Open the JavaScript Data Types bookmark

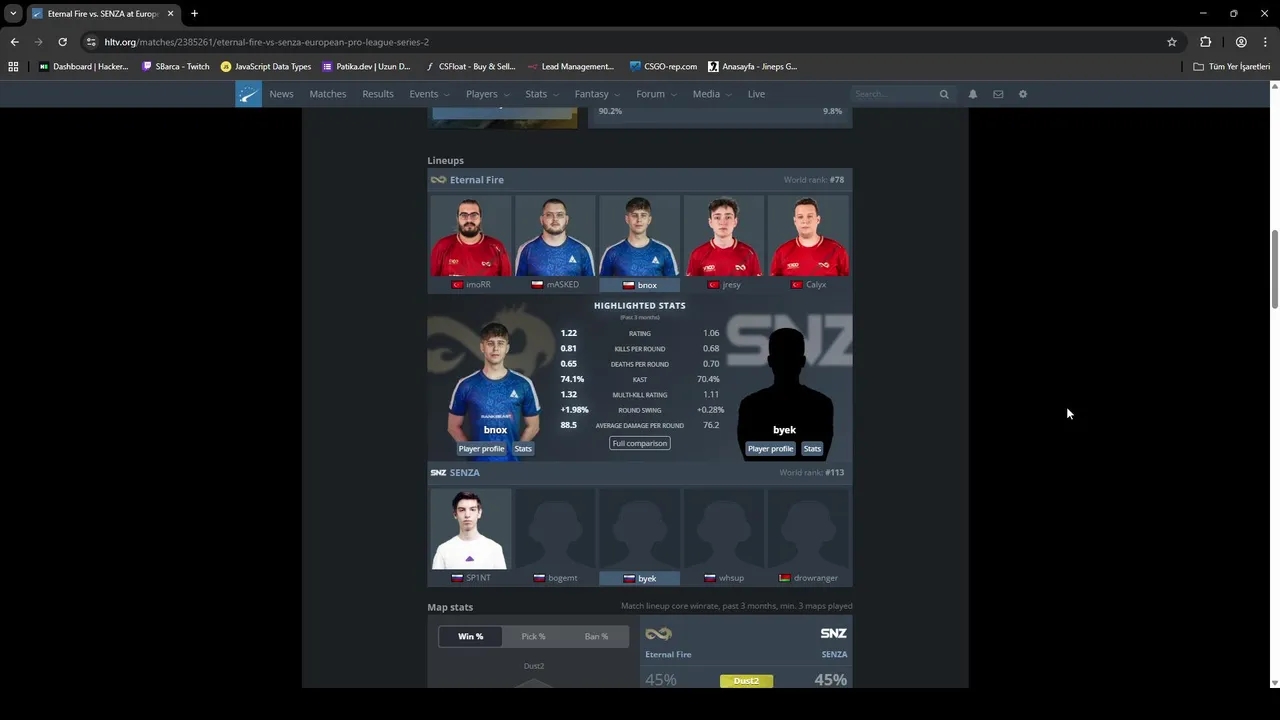click(266, 67)
